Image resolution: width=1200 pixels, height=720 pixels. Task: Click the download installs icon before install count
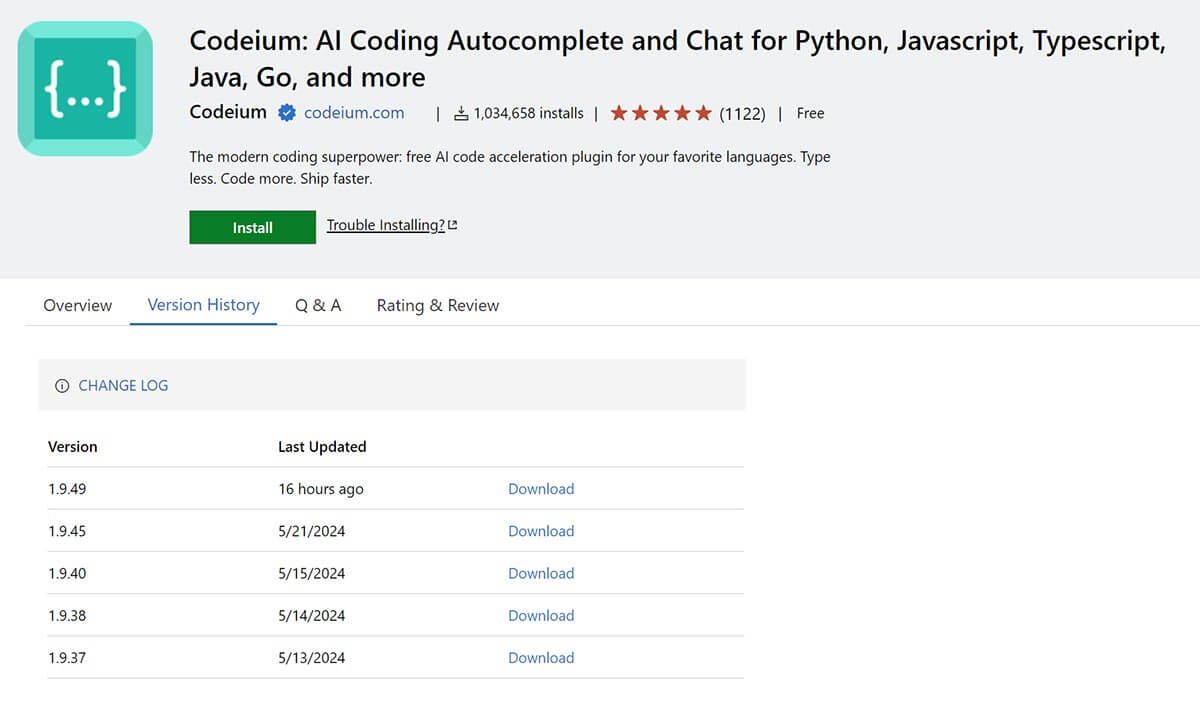tap(461, 113)
